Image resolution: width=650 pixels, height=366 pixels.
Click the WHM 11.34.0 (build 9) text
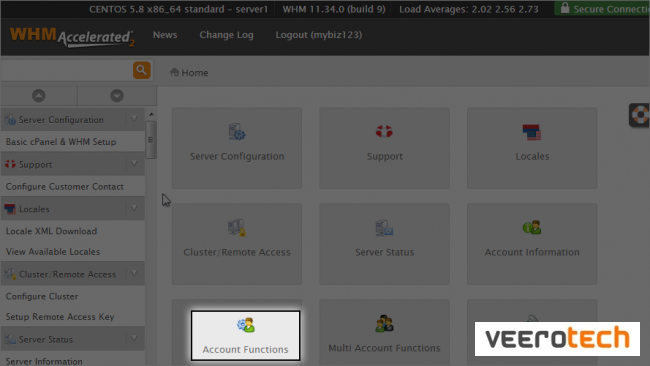point(334,9)
